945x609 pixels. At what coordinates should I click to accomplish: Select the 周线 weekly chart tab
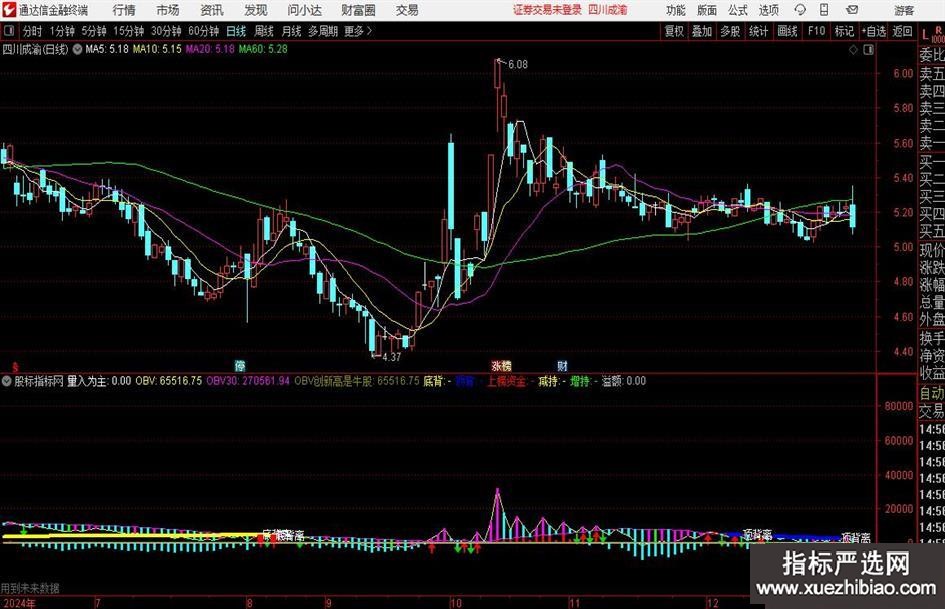click(x=264, y=31)
